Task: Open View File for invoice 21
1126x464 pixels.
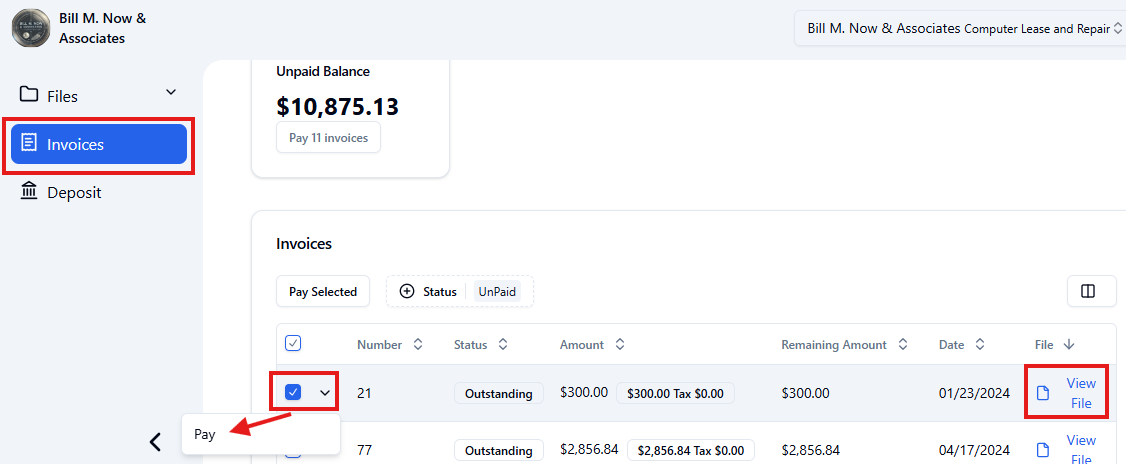Action: 1081,393
